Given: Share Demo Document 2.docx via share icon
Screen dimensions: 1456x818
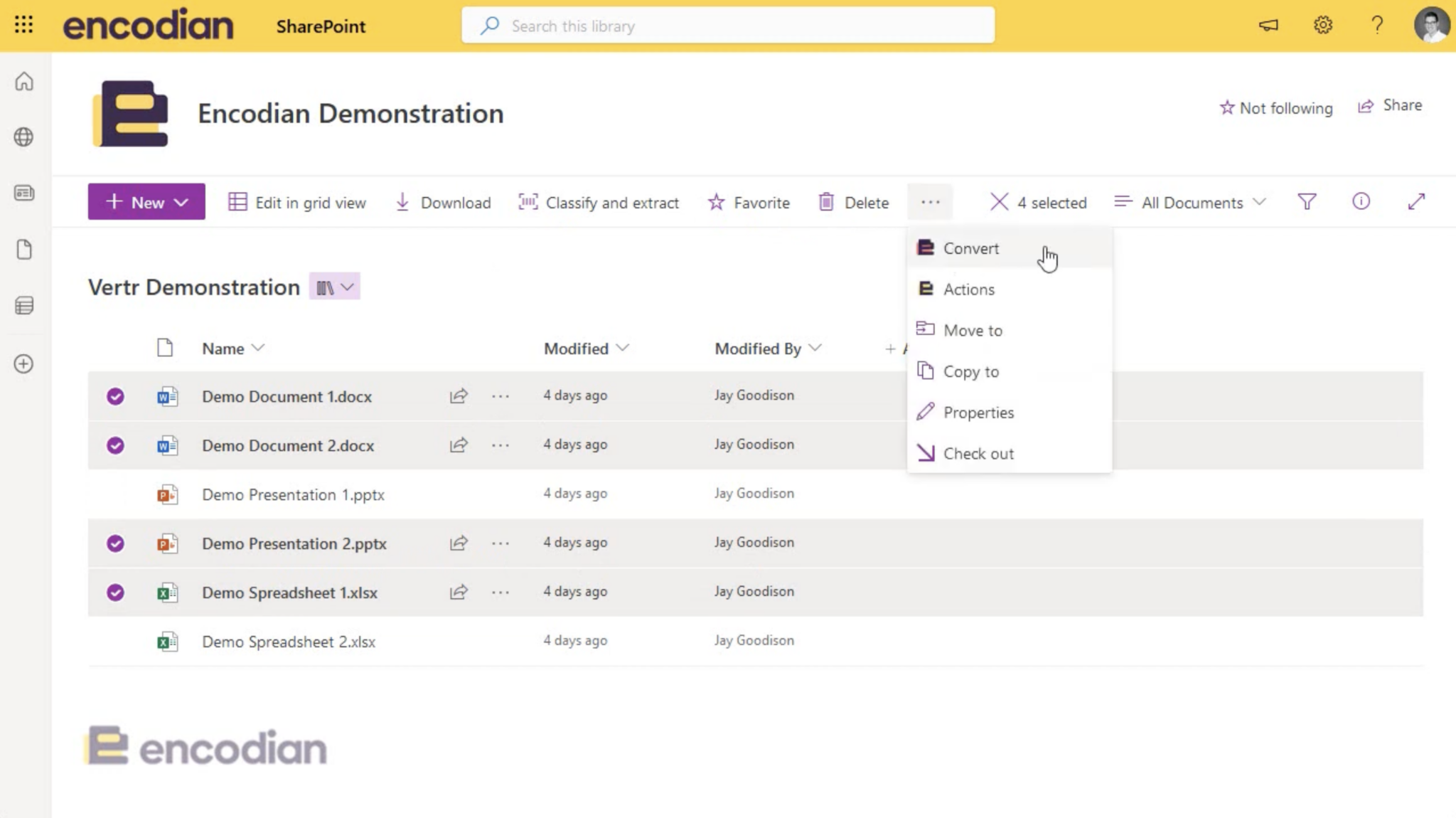Looking at the screenshot, I should click(x=459, y=445).
